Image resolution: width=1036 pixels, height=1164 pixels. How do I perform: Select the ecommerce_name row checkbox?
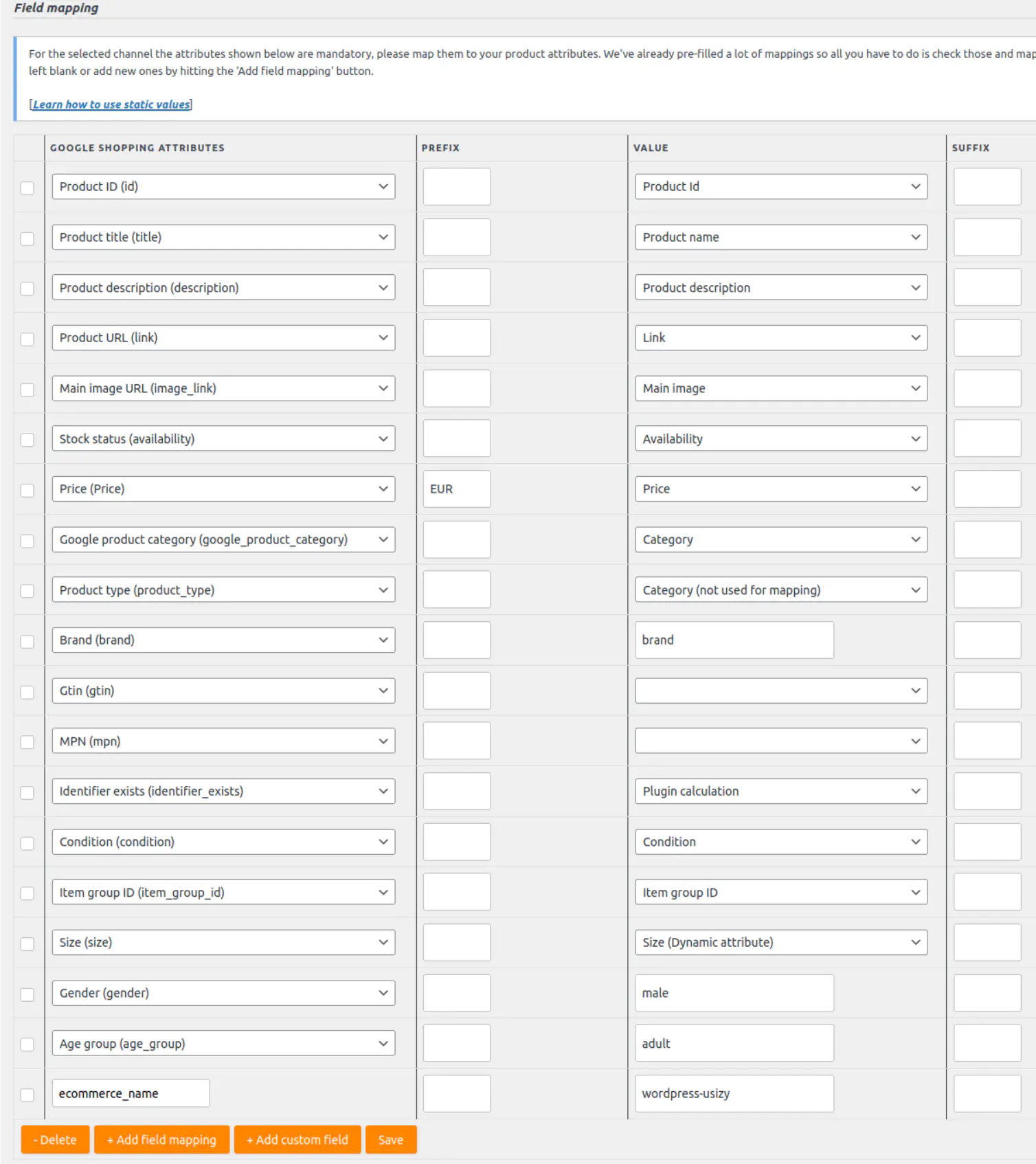pos(27,1095)
